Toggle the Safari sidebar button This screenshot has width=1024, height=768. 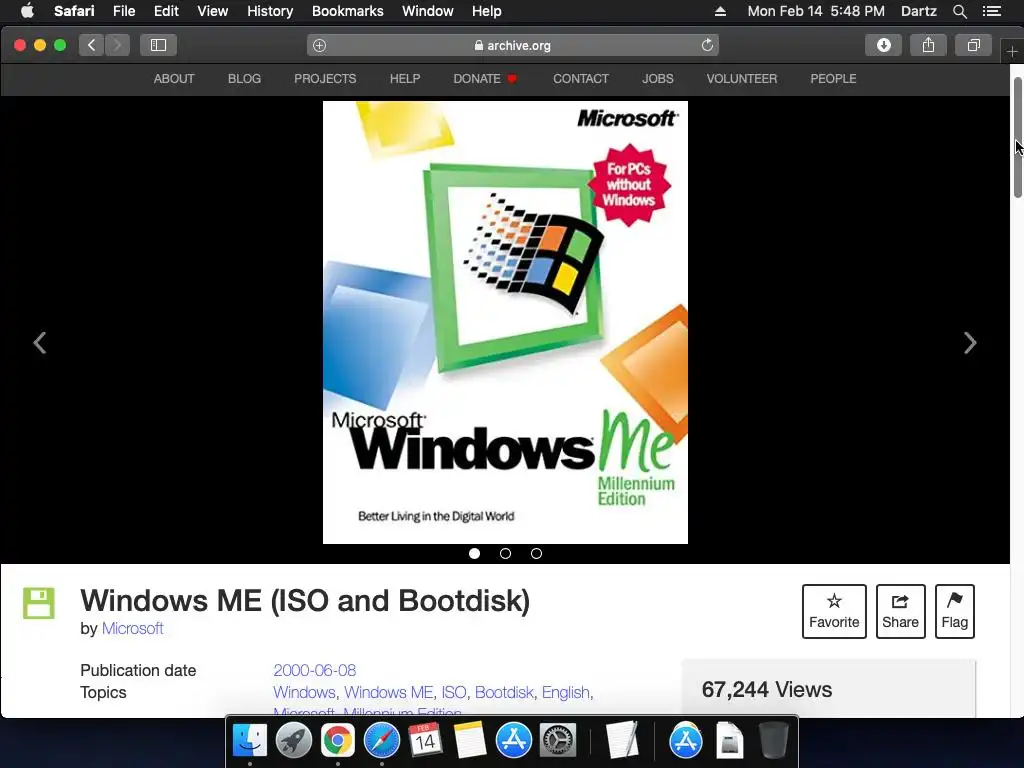pos(159,45)
